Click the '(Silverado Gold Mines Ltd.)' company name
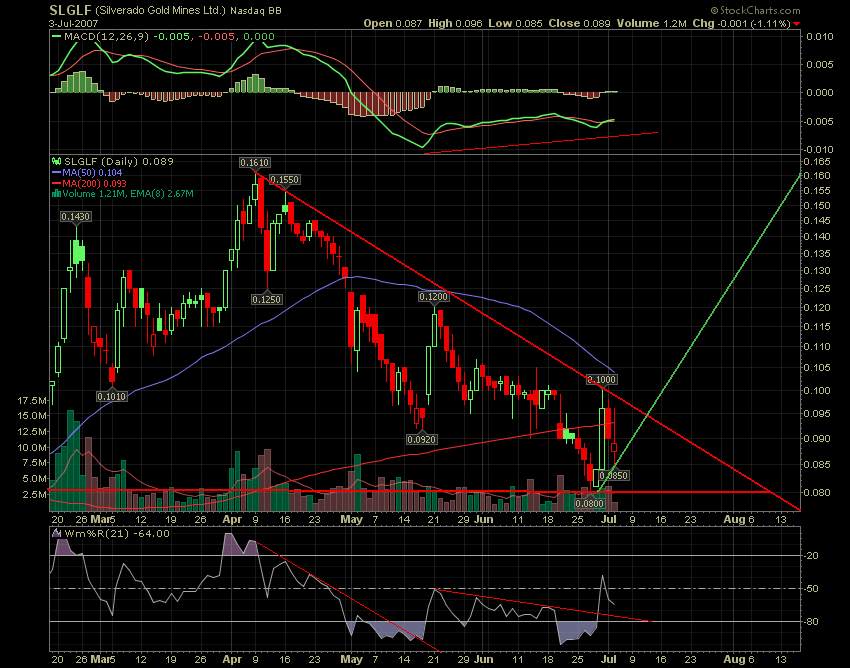The width and height of the screenshot is (850, 668). click(160, 10)
